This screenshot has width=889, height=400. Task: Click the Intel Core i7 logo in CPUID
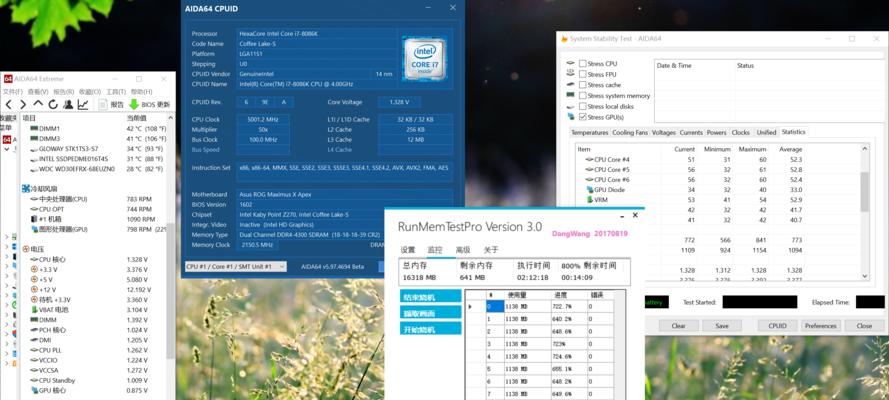425,59
